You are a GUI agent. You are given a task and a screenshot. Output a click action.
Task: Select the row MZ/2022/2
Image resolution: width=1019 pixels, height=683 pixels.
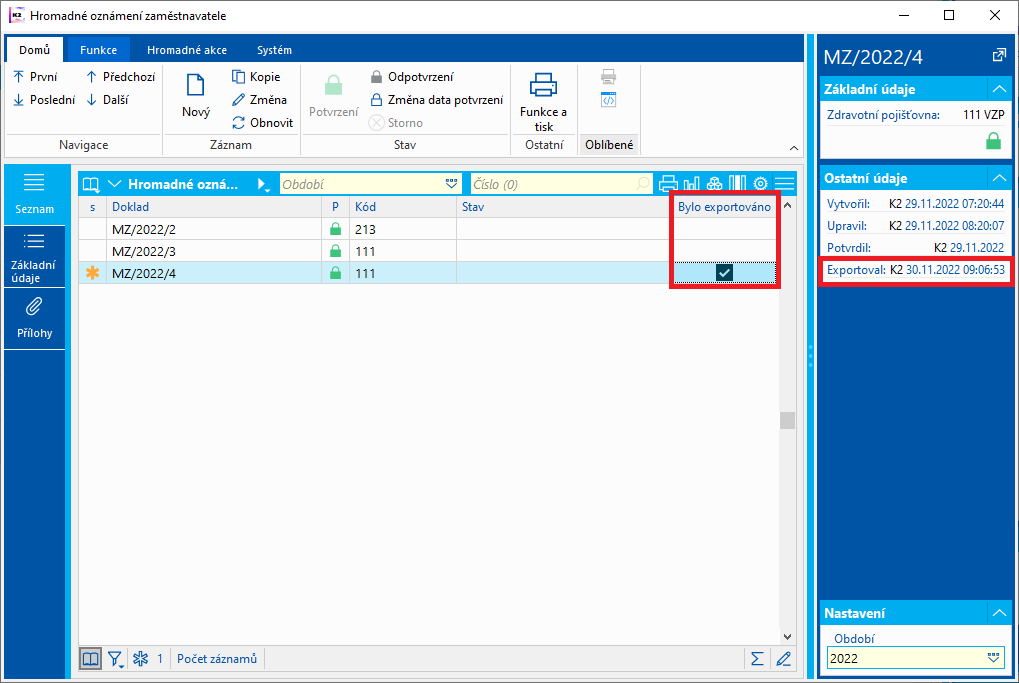(x=429, y=229)
